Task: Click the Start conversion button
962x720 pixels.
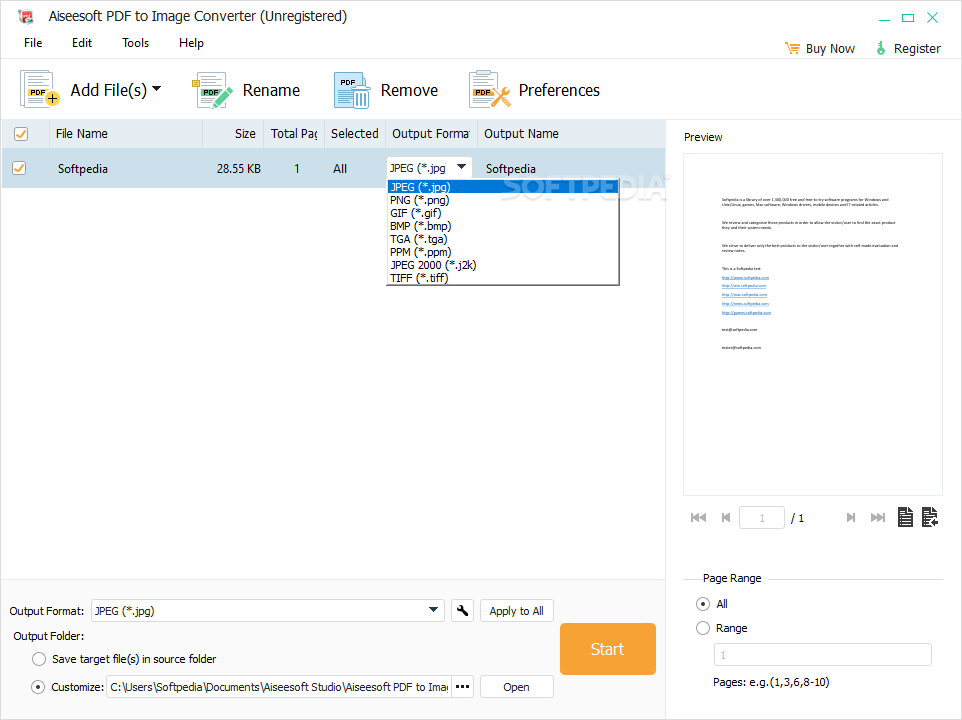Action: tap(608, 649)
